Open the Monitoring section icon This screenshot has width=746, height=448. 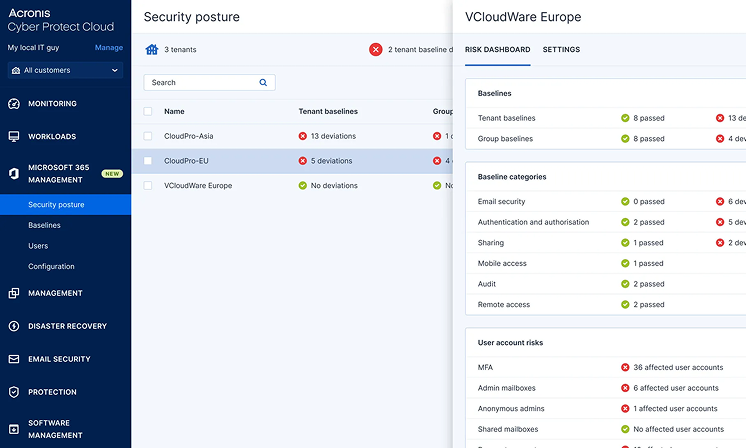point(14,103)
